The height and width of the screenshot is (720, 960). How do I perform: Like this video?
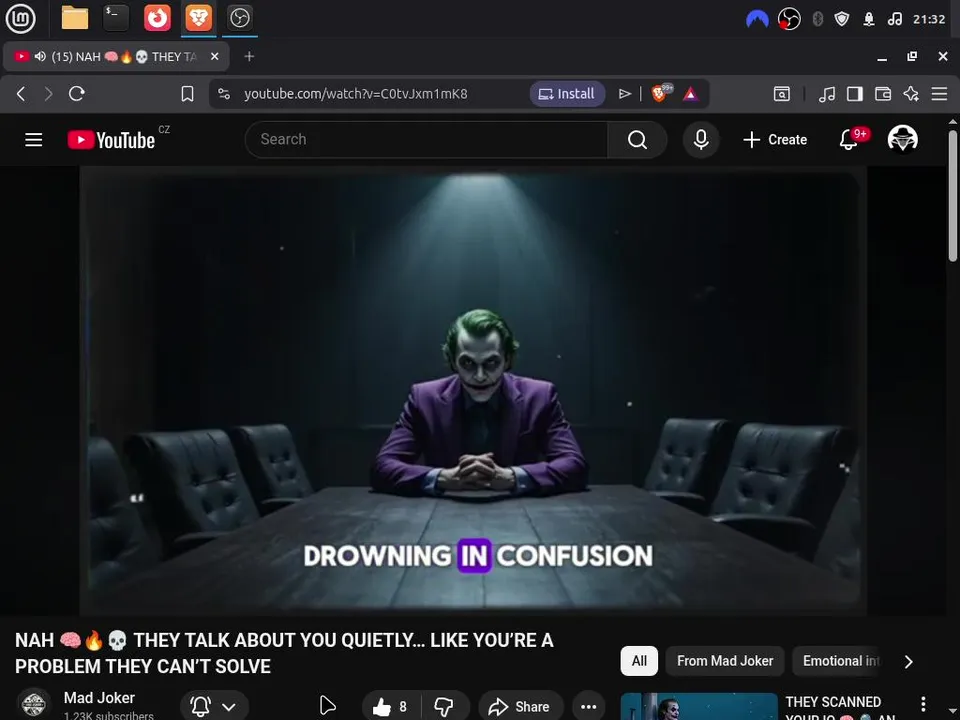coord(391,707)
